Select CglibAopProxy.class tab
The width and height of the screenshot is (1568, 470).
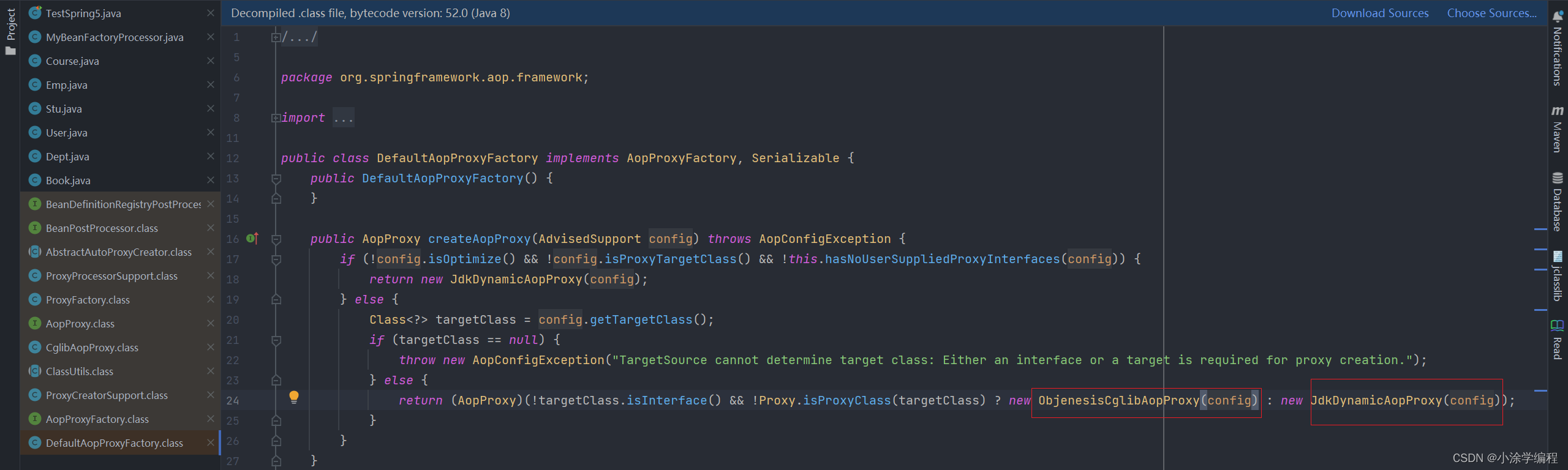[x=92, y=347]
